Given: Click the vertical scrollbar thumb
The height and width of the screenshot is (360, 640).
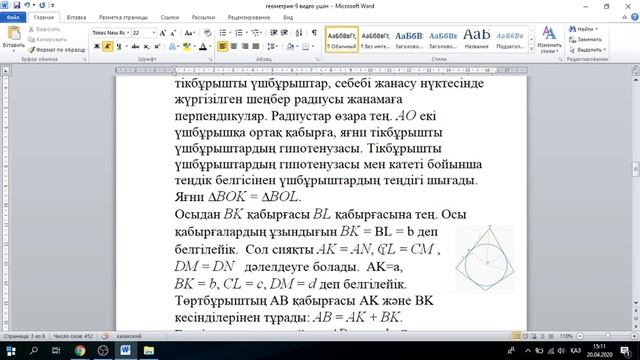Looking at the screenshot, I should 636,169.
